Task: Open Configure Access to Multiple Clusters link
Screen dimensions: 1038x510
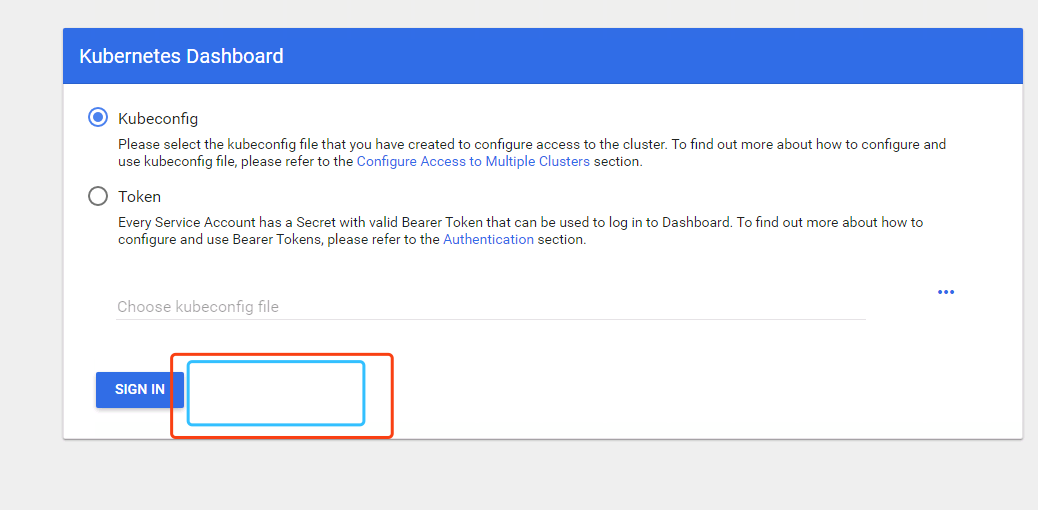Action: pos(473,161)
